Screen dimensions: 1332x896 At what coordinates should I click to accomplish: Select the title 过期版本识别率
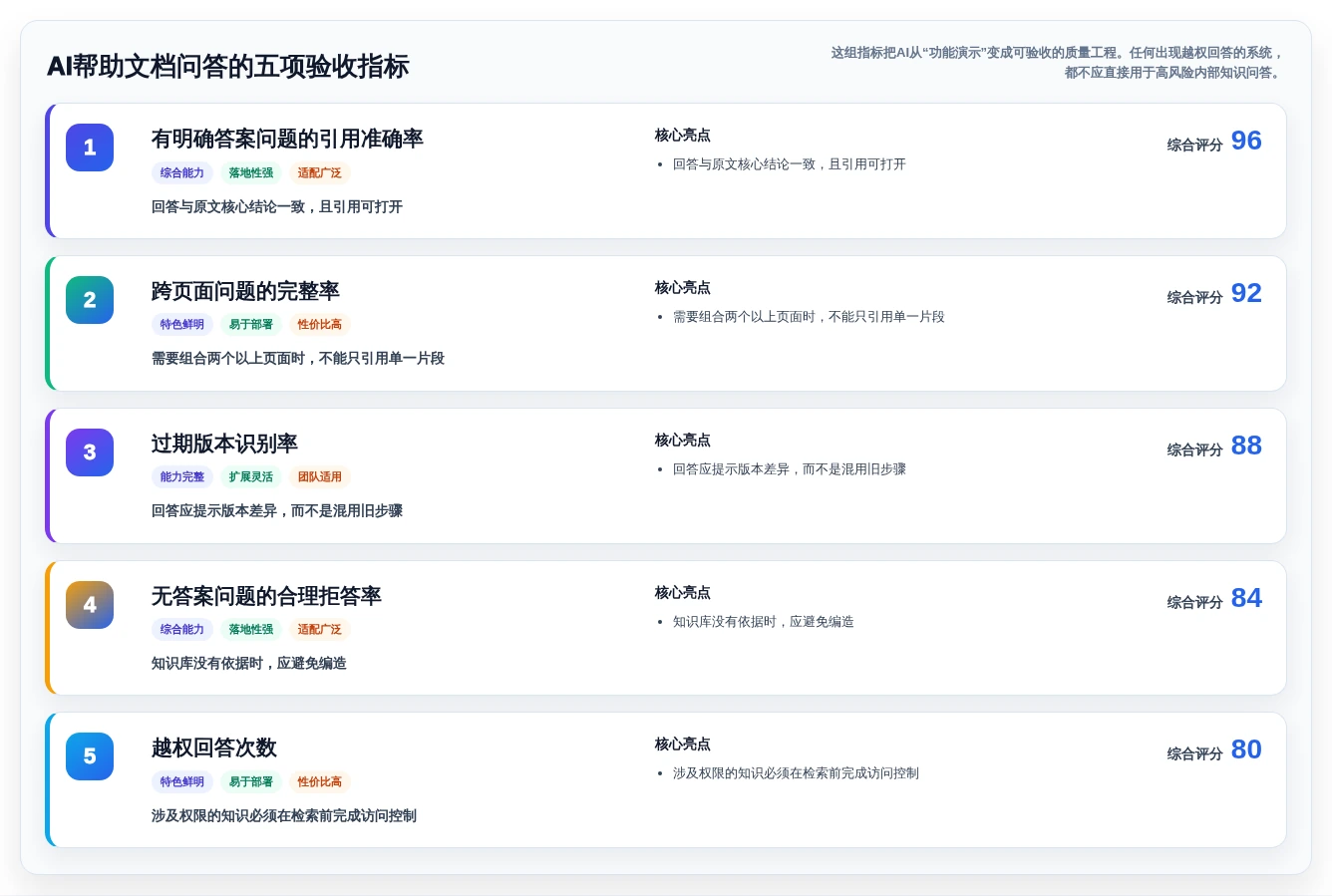coord(224,444)
